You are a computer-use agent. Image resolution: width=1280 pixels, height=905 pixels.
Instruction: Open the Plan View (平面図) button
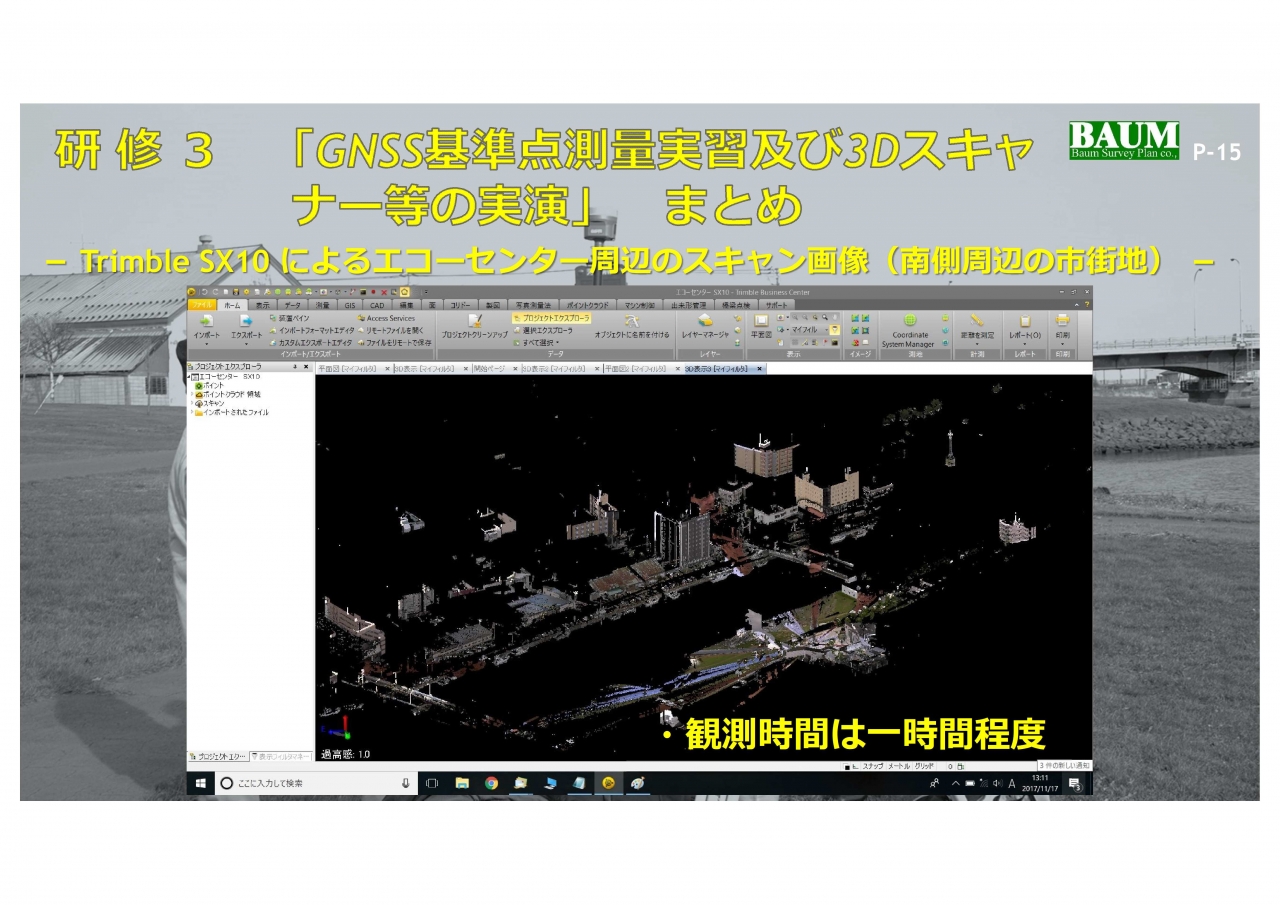(761, 326)
